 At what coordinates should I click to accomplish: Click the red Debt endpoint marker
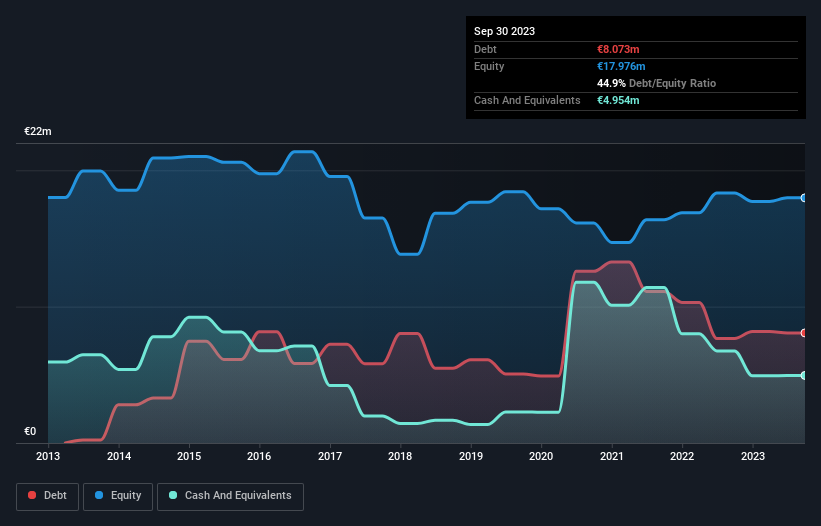pyautogui.click(x=804, y=333)
